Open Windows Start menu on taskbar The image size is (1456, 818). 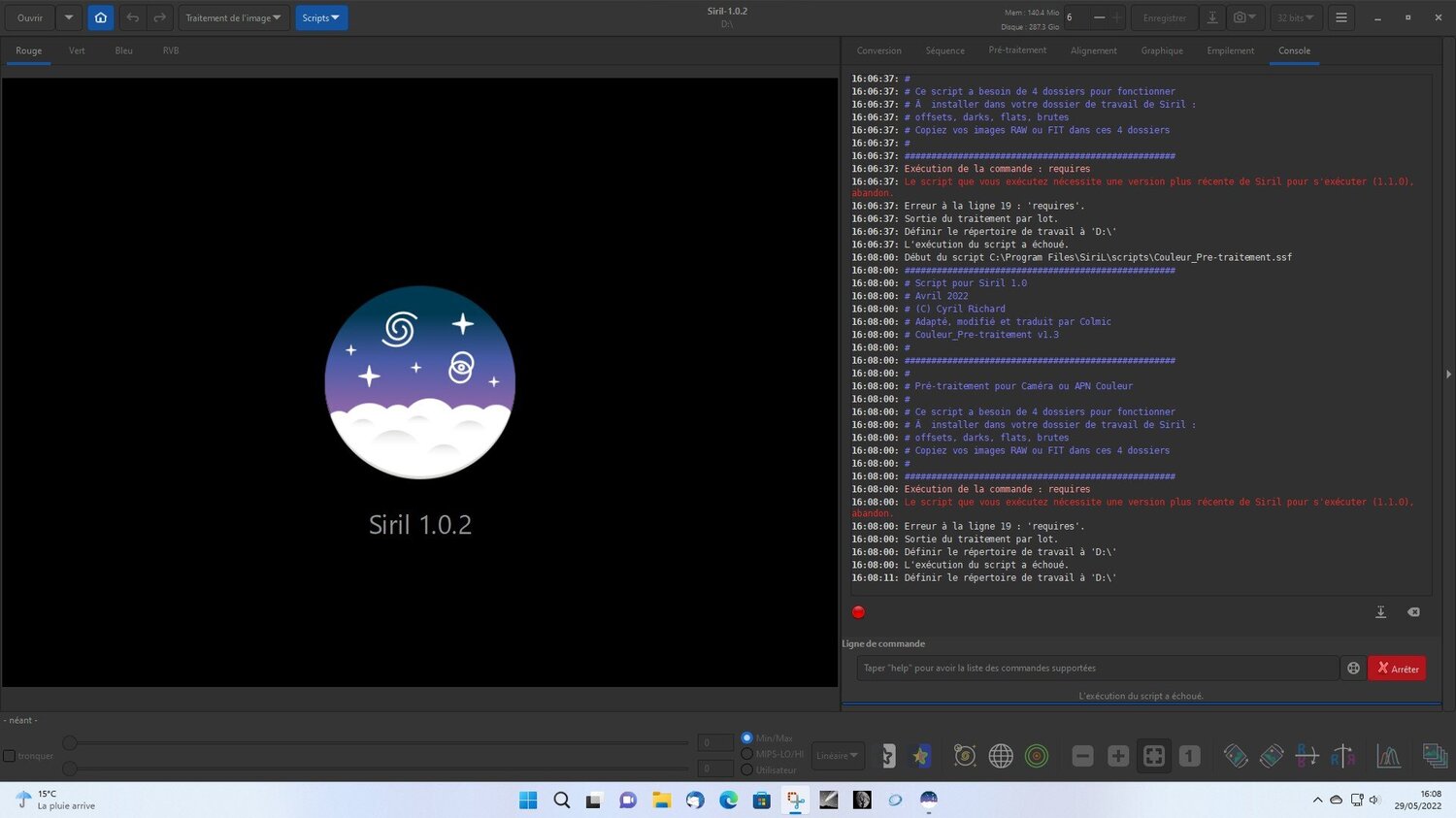pyautogui.click(x=528, y=800)
